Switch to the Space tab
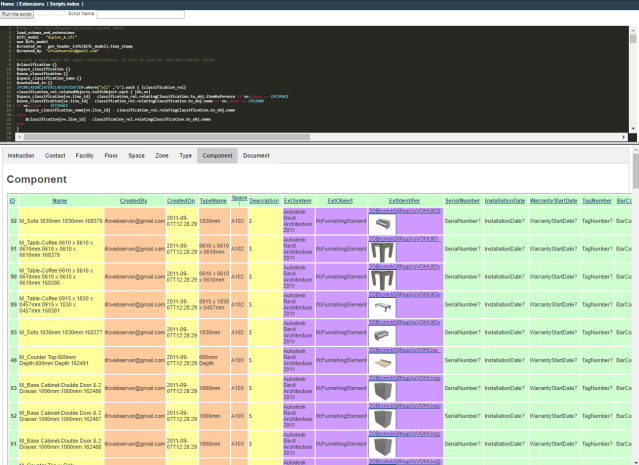Viewport: 639px width, 465px height. pyautogui.click(x=136, y=156)
